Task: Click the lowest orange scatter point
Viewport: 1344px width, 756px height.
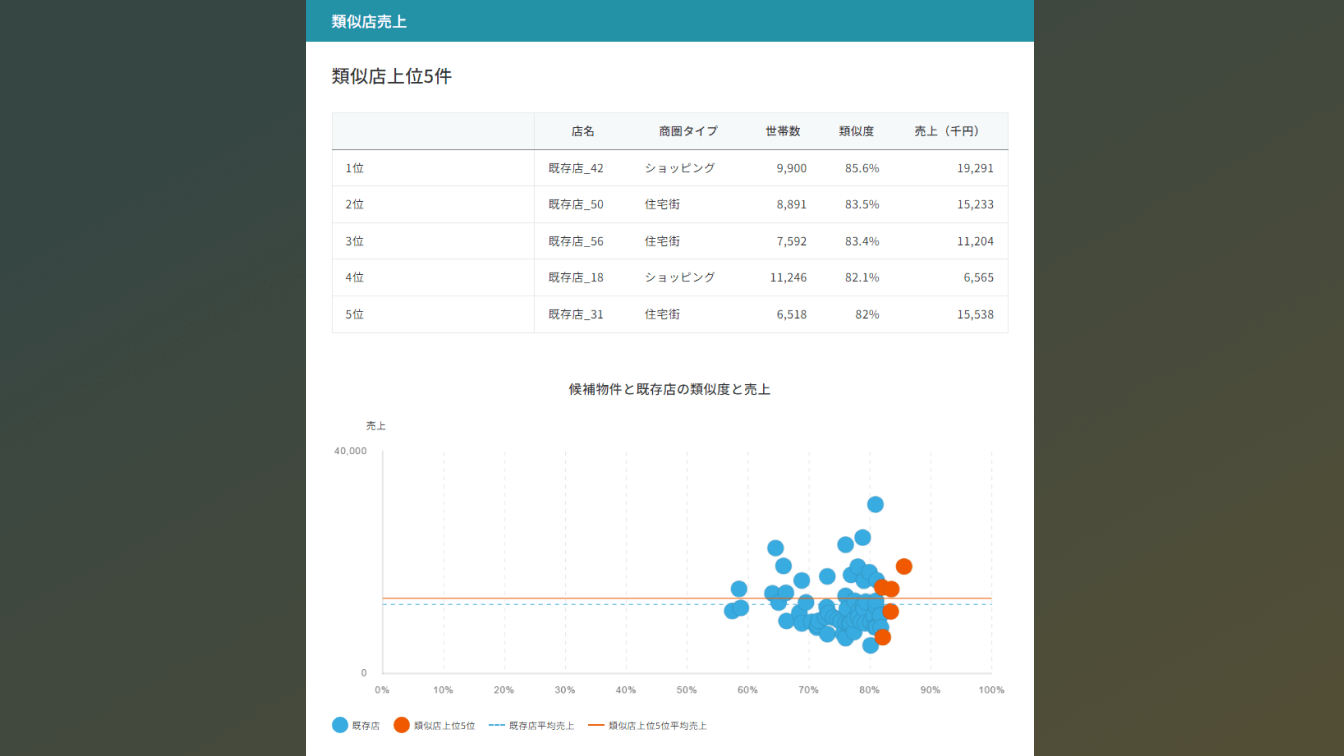Action: coord(882,637)
